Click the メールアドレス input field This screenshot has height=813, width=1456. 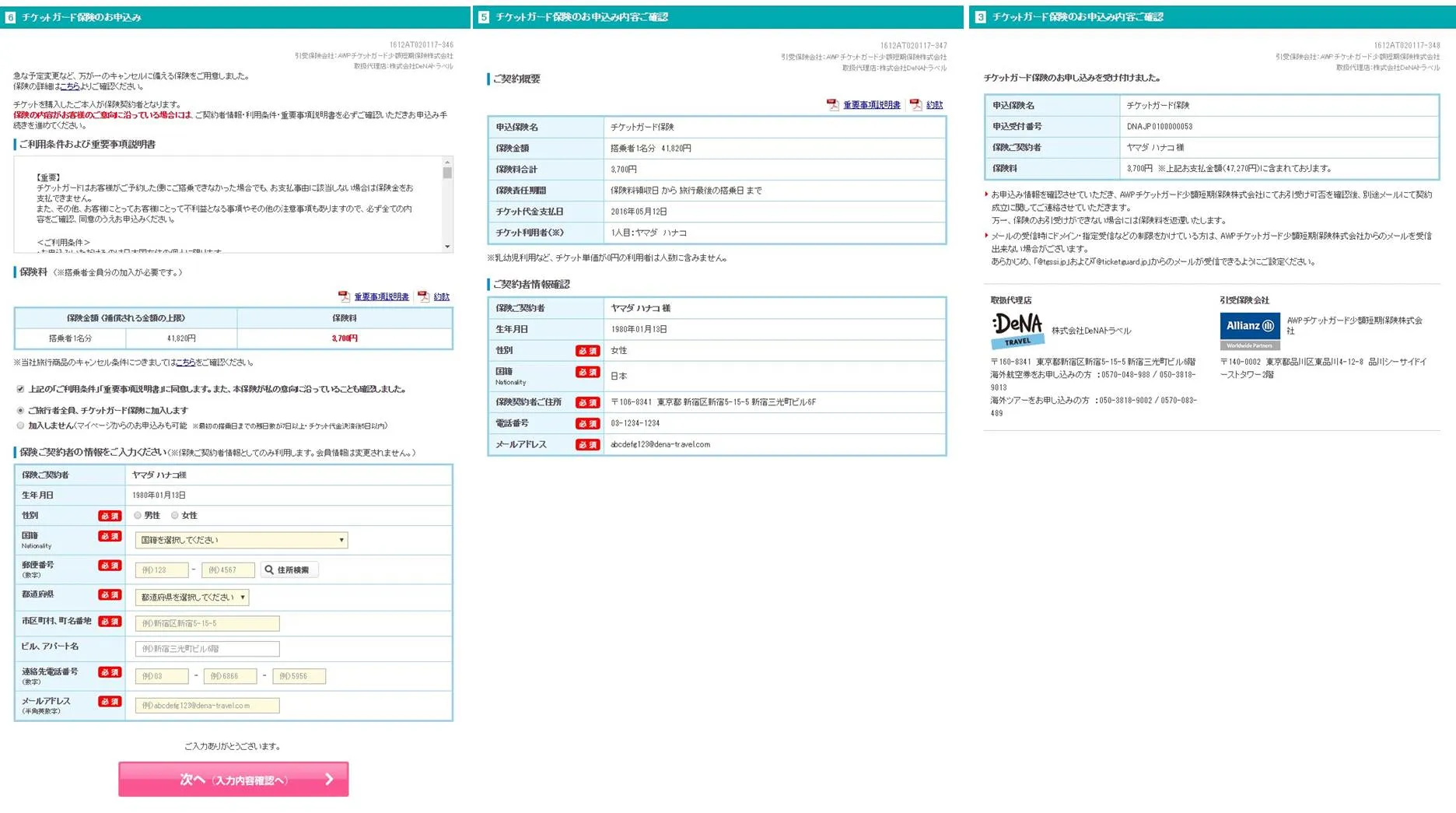207,706
